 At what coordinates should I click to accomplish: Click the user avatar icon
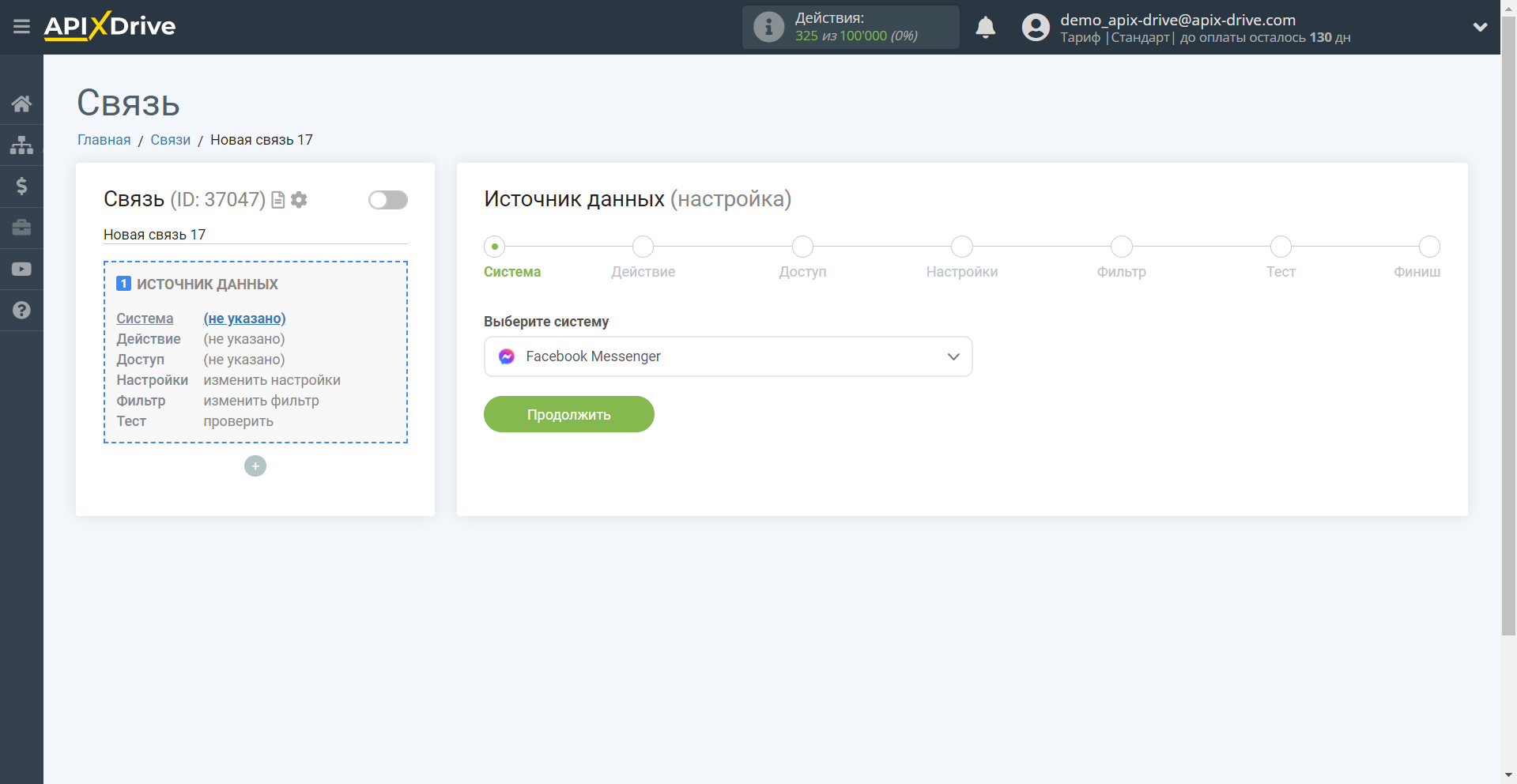pyautogui.click(x=1036, y=28)
